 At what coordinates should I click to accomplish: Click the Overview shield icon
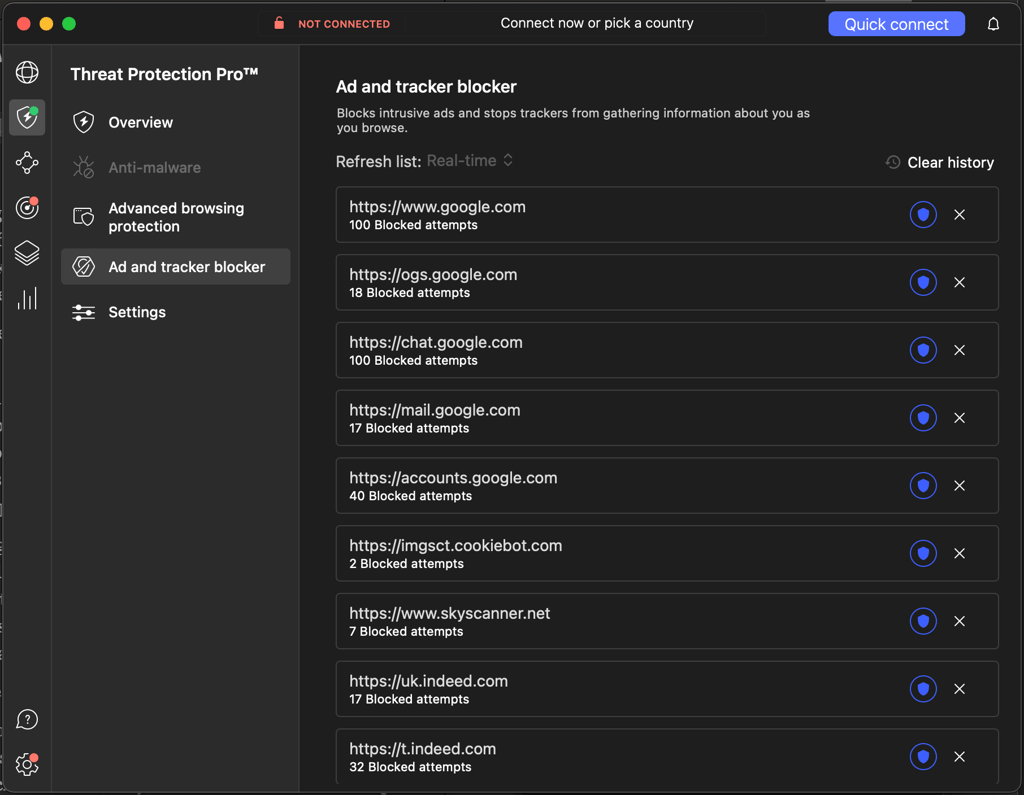point(84,122)
